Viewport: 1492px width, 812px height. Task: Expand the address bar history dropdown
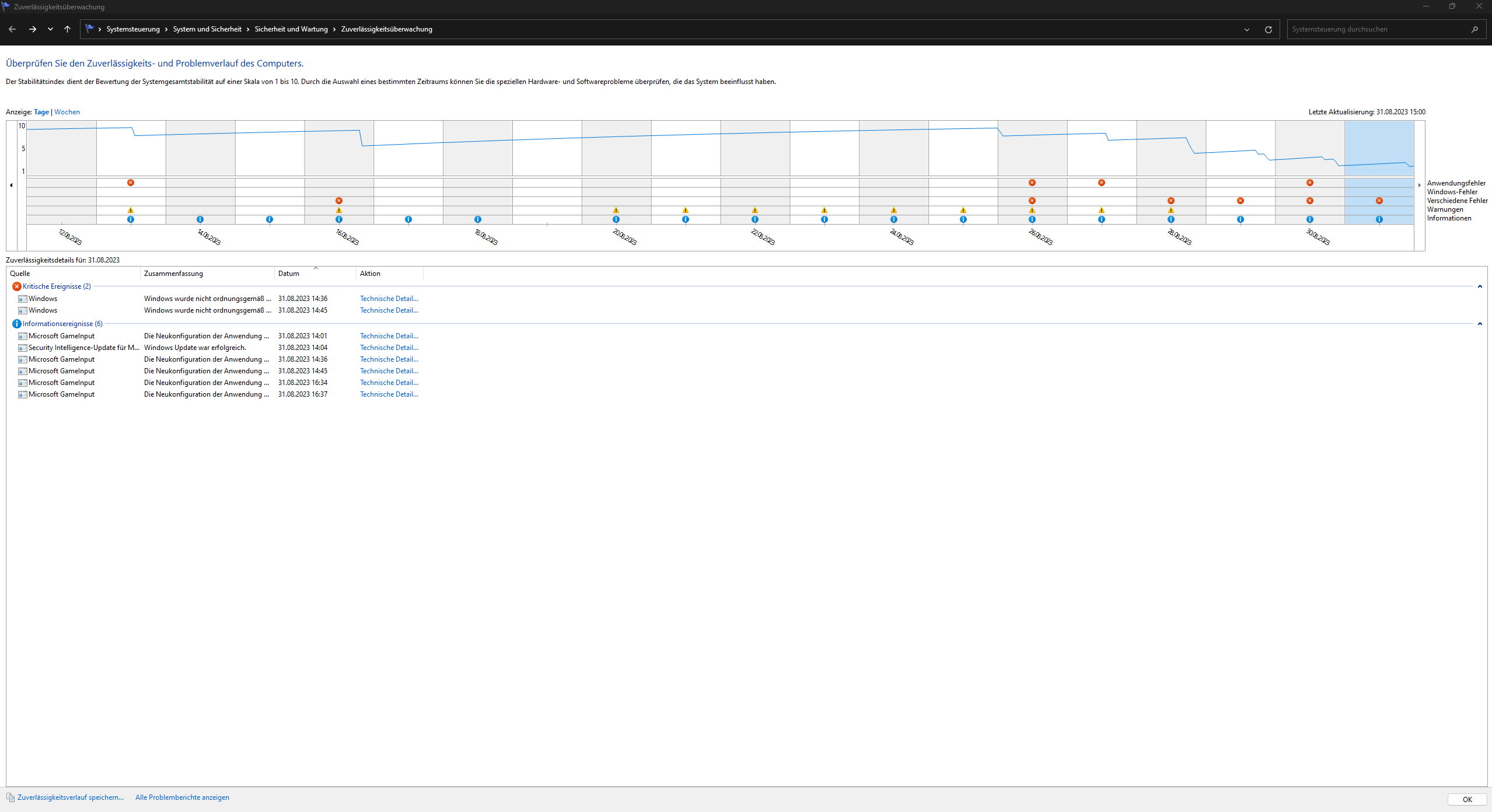[1247, 29]
